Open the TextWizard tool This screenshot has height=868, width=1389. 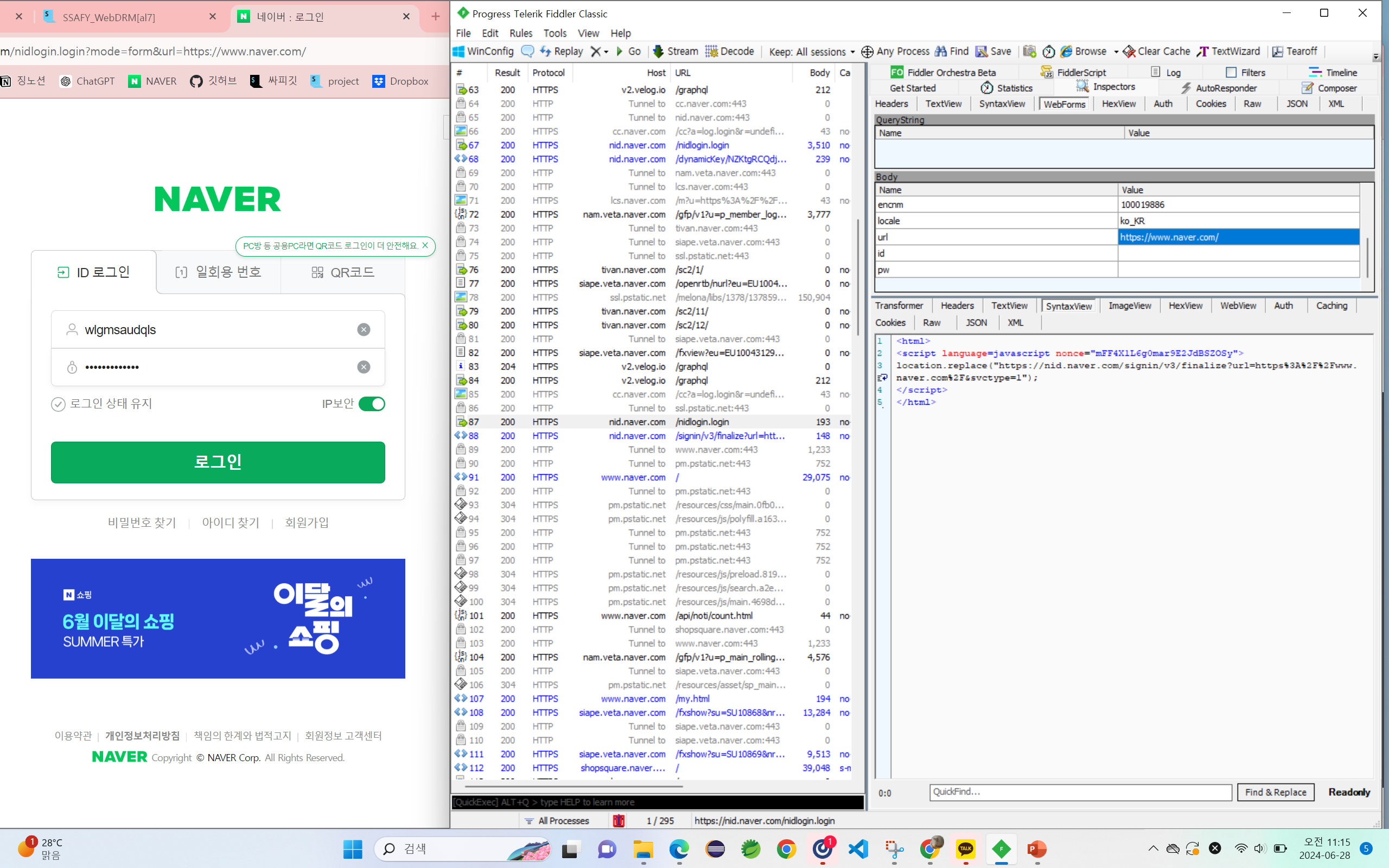(1228, 52)
